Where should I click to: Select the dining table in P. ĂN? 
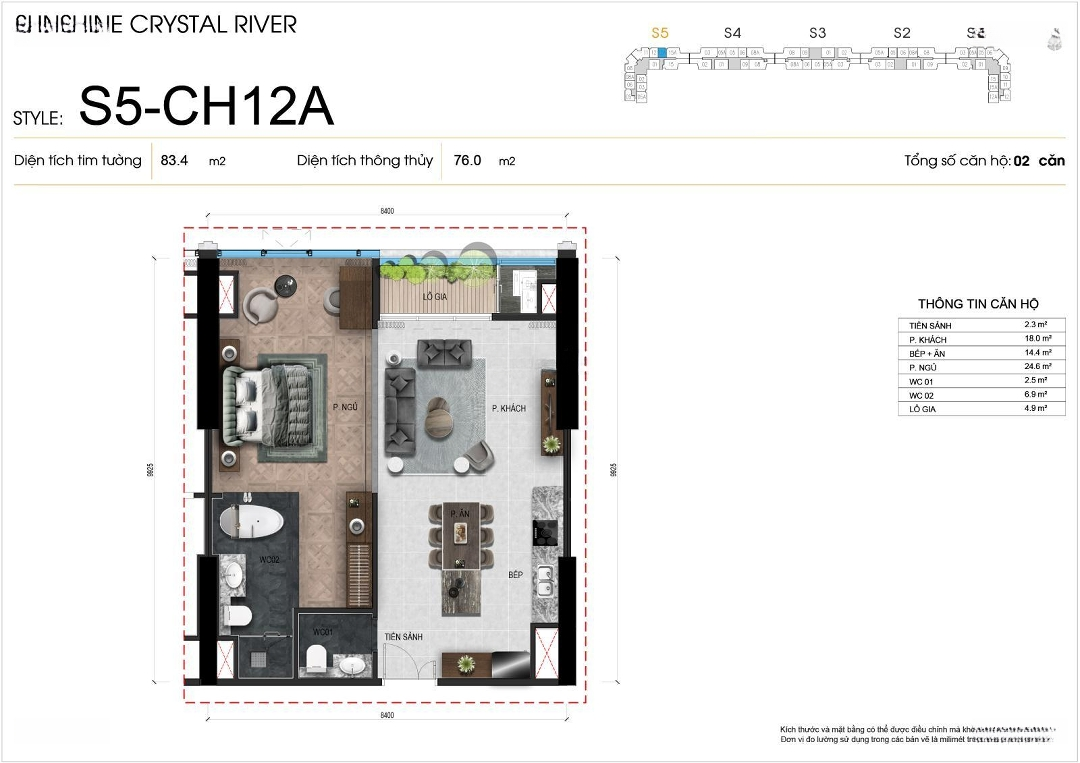tap(460, 535)
